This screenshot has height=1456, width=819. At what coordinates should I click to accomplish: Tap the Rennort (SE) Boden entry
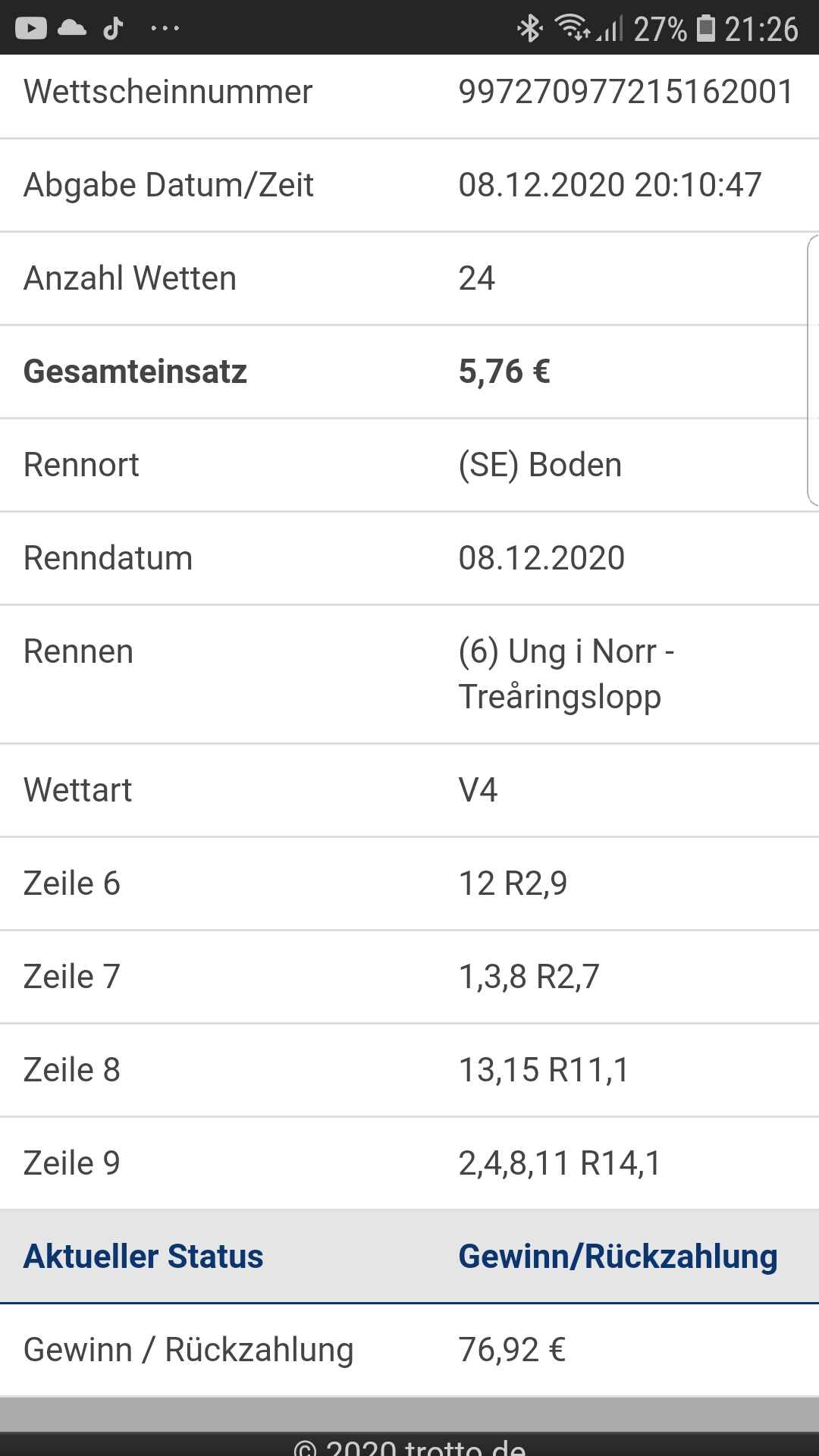(x=540, y=465)
